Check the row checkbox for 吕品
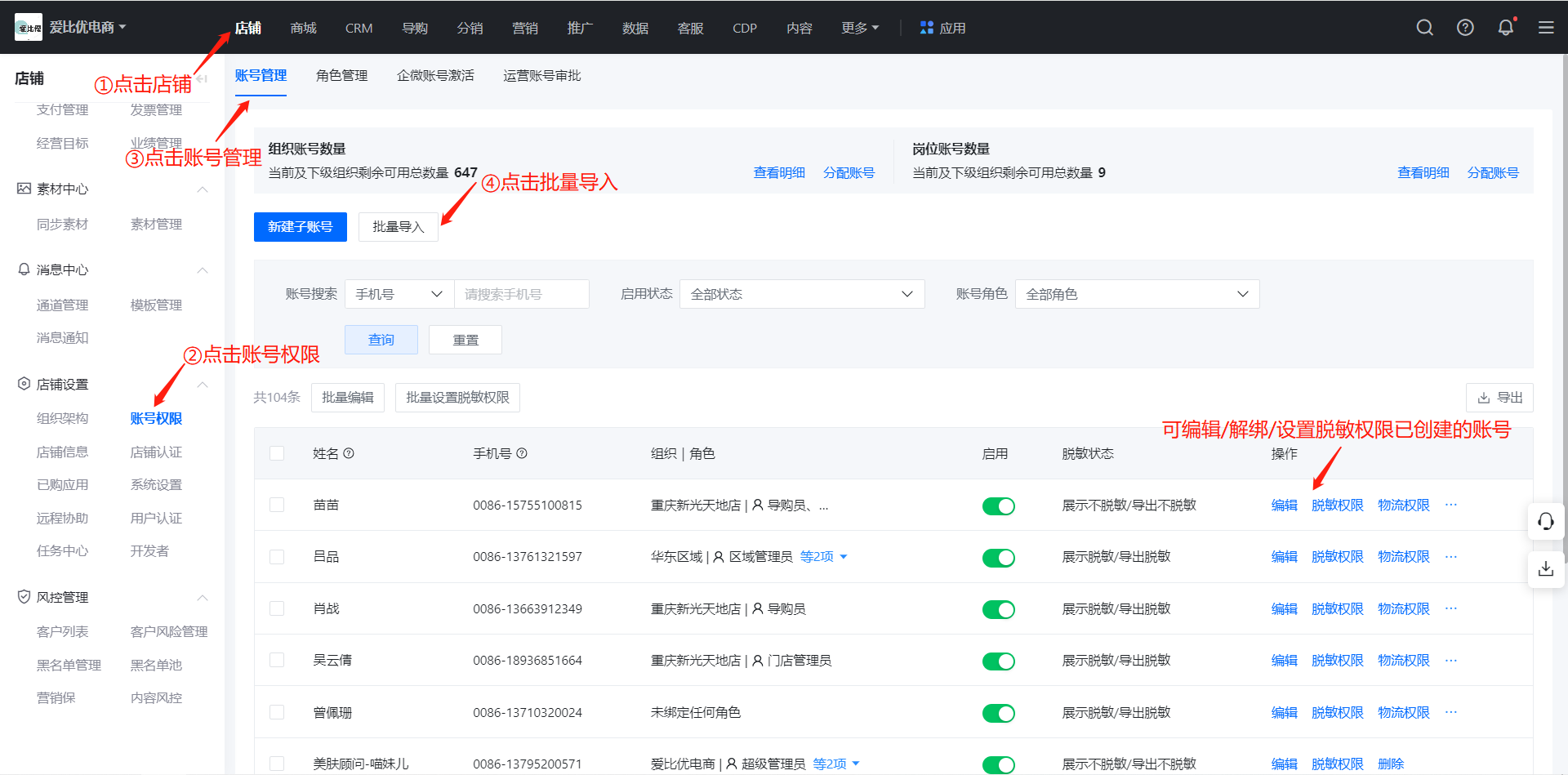Image resolution: width=1568 pixels, height=775 pixels. (277, 556)
